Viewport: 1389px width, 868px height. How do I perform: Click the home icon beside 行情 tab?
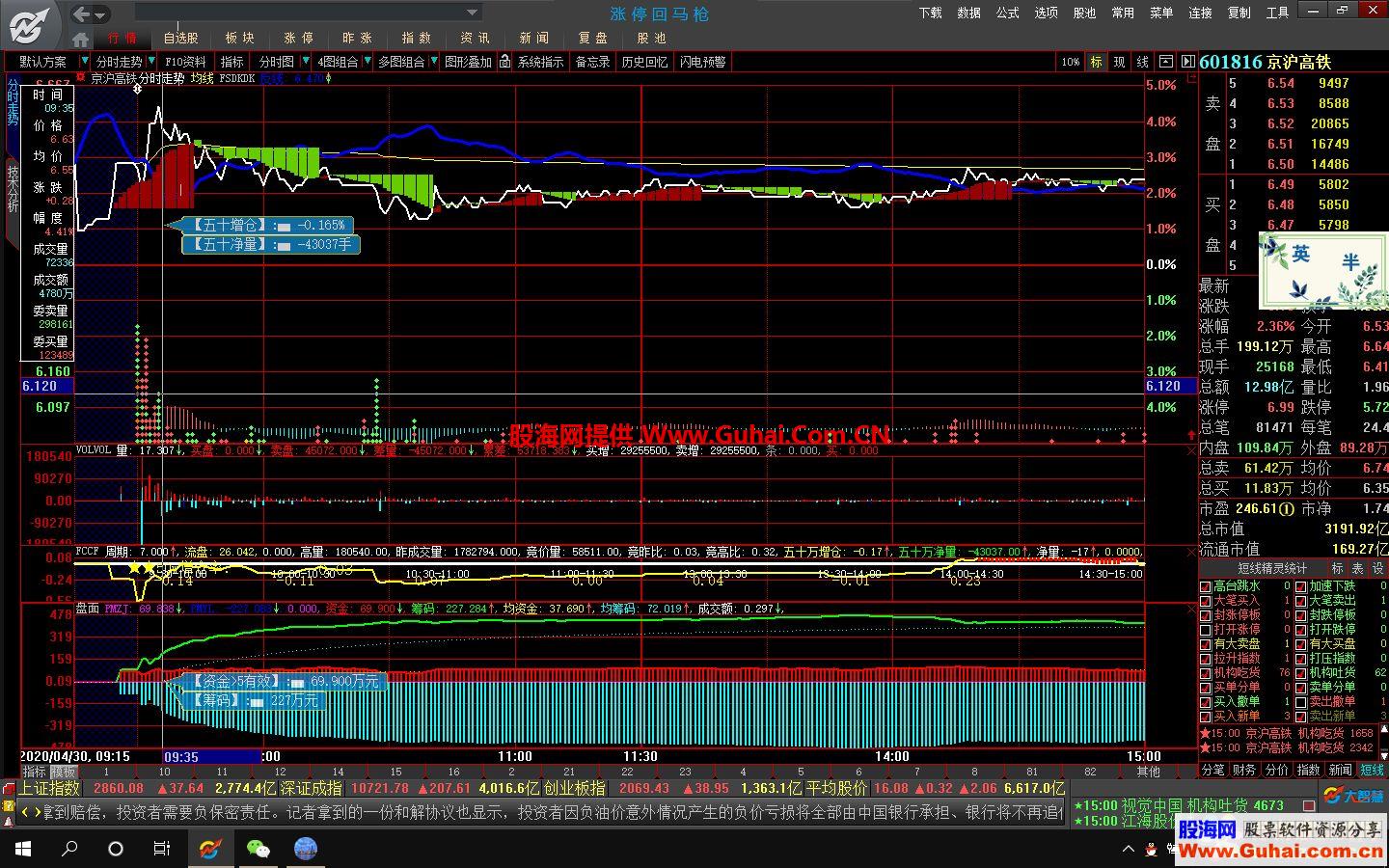[x=81, y=39]
